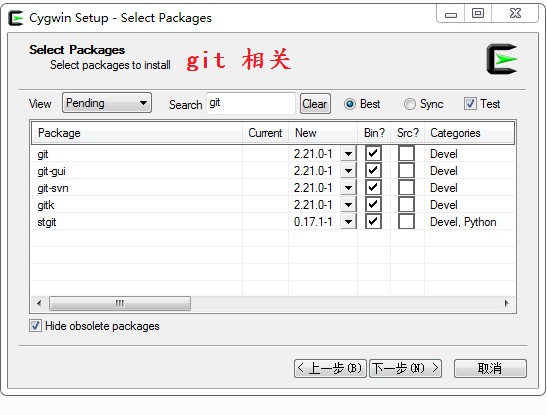Open version dropdown for stgit
547x415 pixels.
(348, 221)
